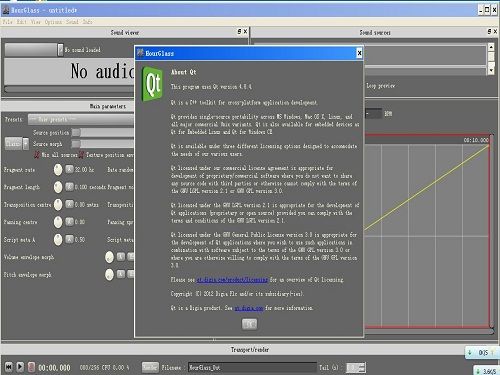Click the rewind to start transport button
Screen dimensions: 500x375
9,367
